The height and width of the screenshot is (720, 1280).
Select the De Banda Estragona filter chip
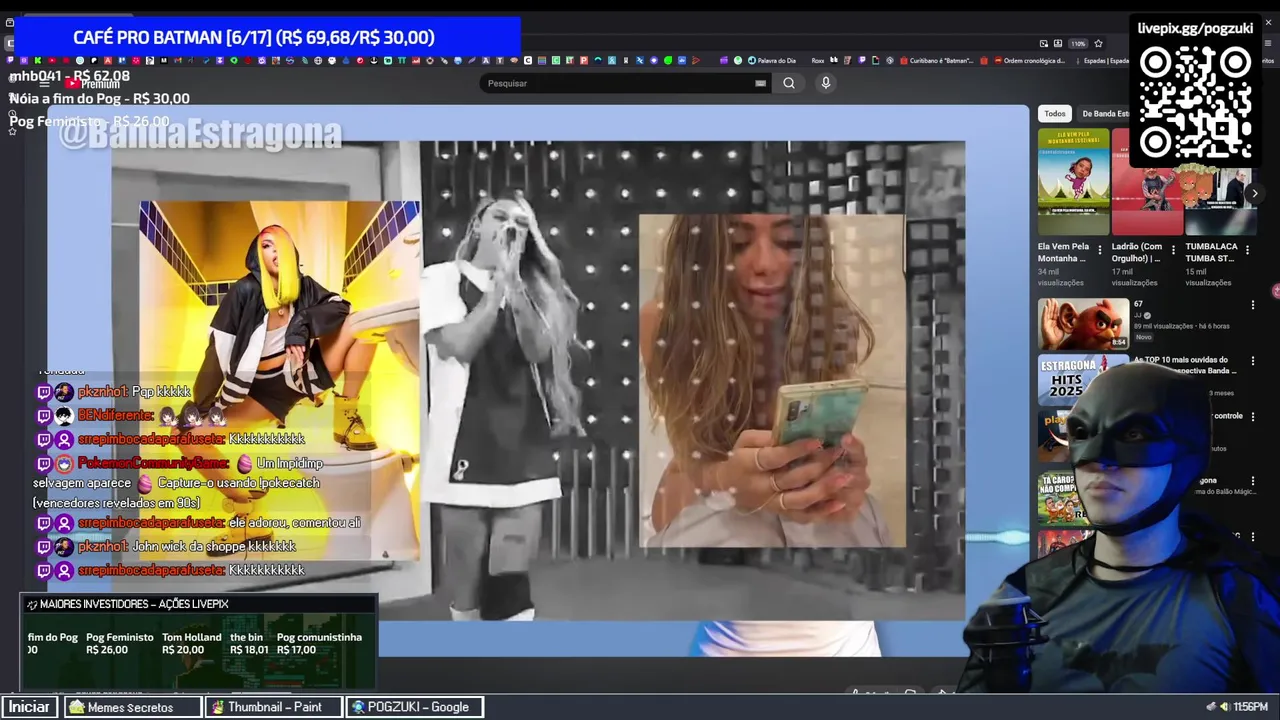(x=1105, y=113)
